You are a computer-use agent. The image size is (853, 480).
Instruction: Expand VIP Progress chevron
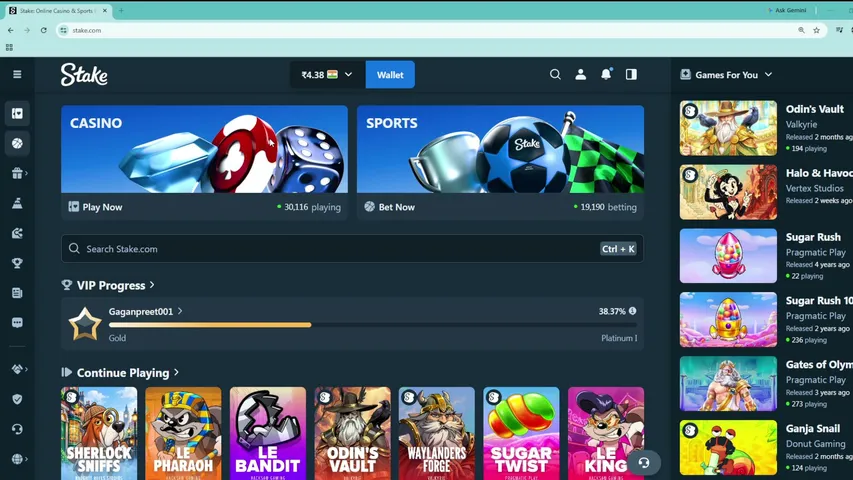pos(152,285)
